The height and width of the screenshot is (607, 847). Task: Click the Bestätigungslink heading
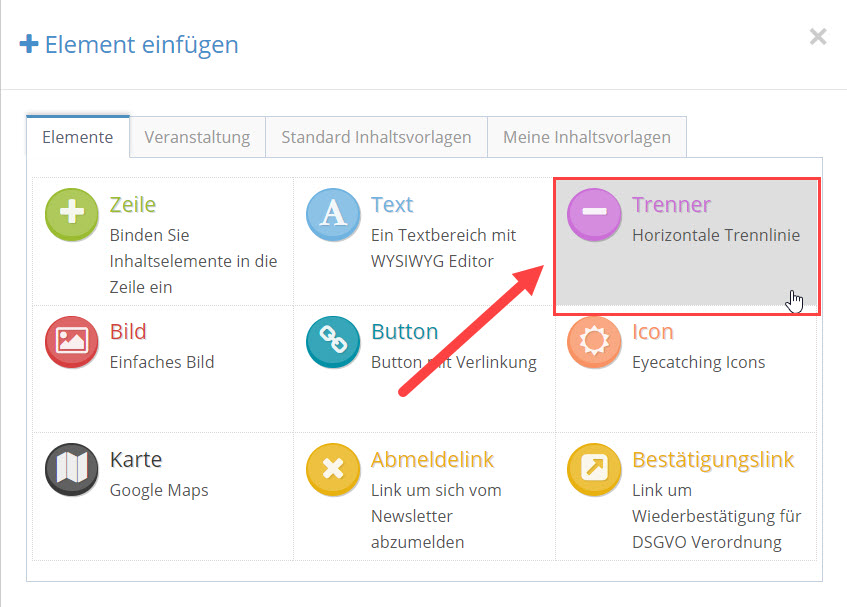pyautogui.click(x=713, y=460)
